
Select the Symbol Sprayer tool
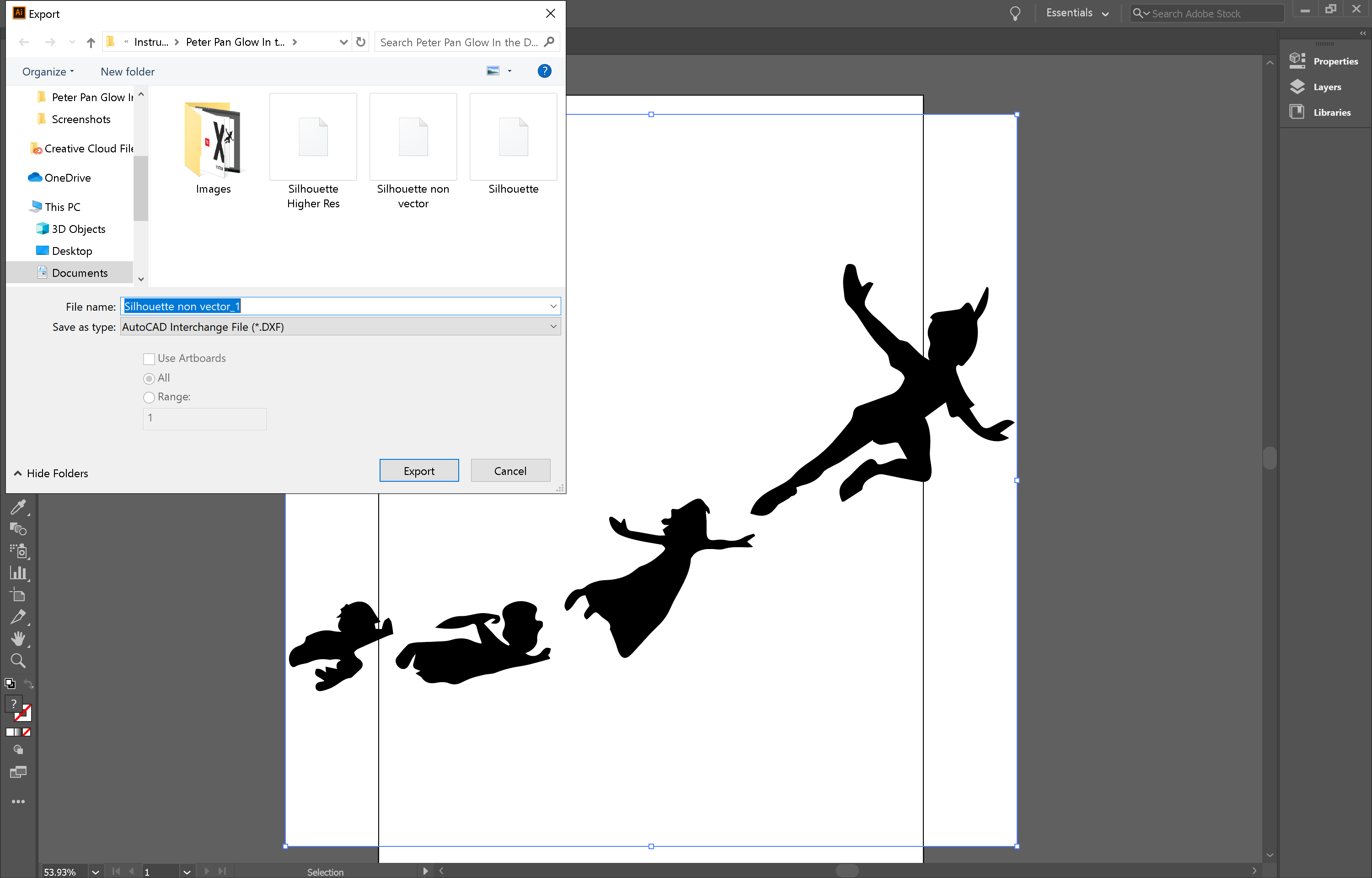pos(19,551)
